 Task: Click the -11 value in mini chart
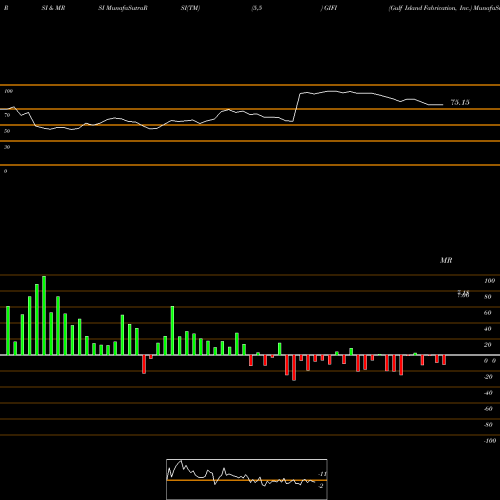pos(322,474)
